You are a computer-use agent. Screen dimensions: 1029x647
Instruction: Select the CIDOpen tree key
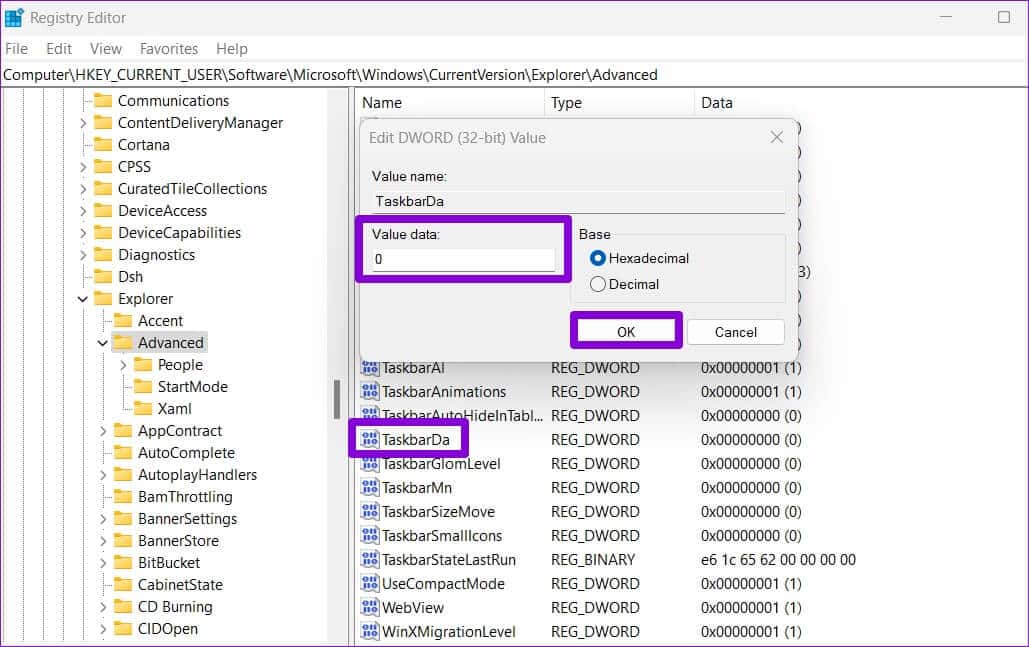[167, 629]
